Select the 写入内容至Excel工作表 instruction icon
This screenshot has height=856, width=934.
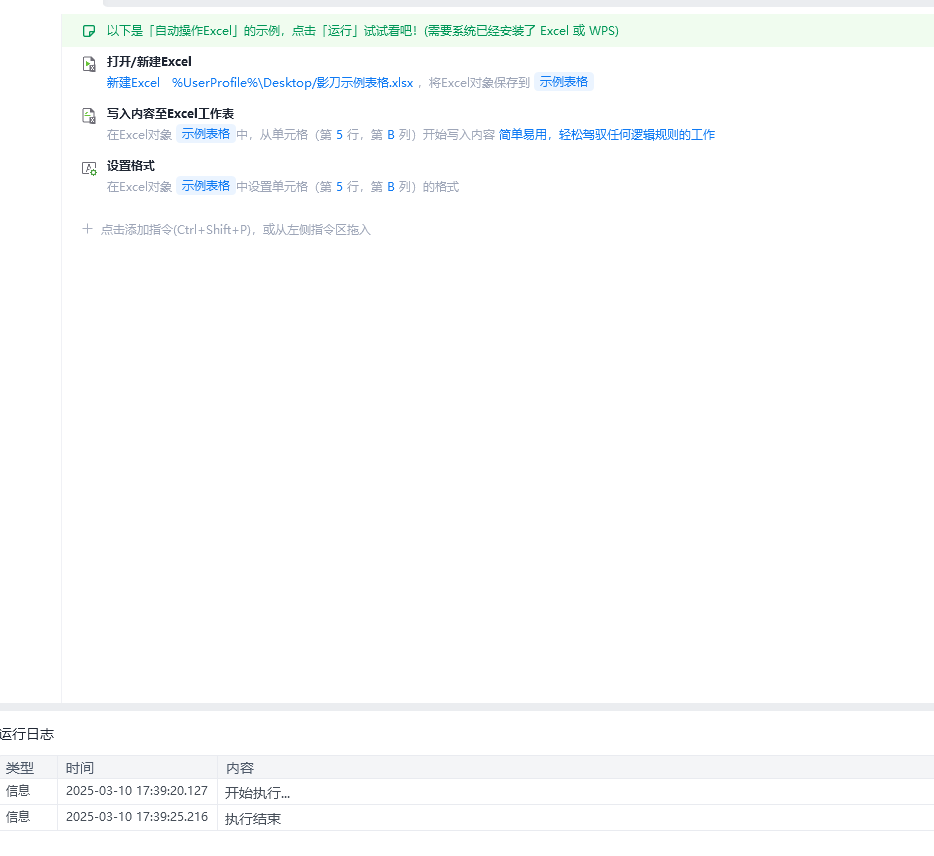[x=89, y=116]
